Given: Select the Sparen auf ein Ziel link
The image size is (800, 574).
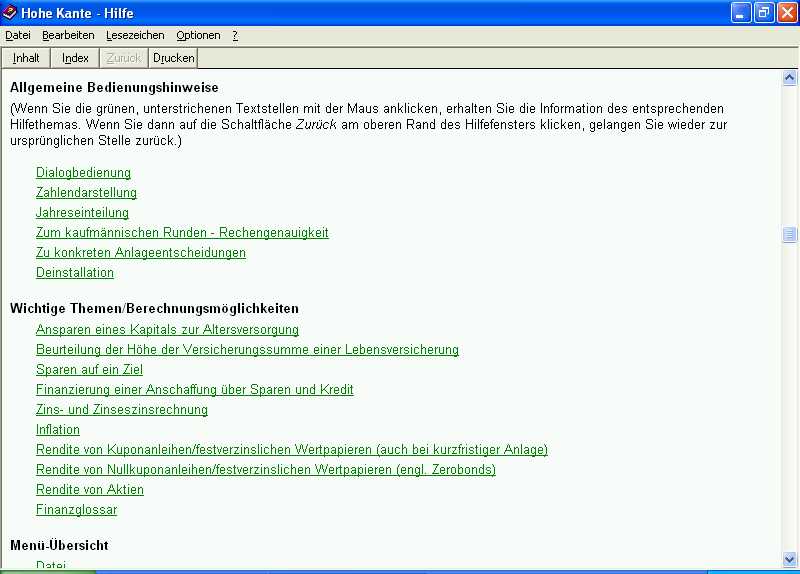Looking at the screenshot, I should [89, 370].
